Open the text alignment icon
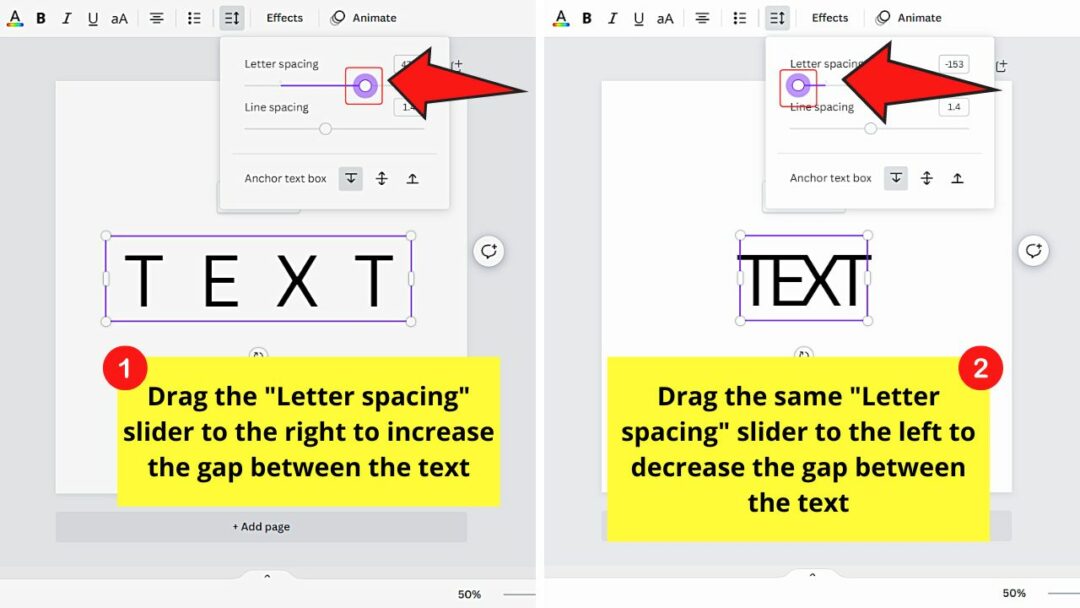The image size is (1080, 608). tap(157, 17)
